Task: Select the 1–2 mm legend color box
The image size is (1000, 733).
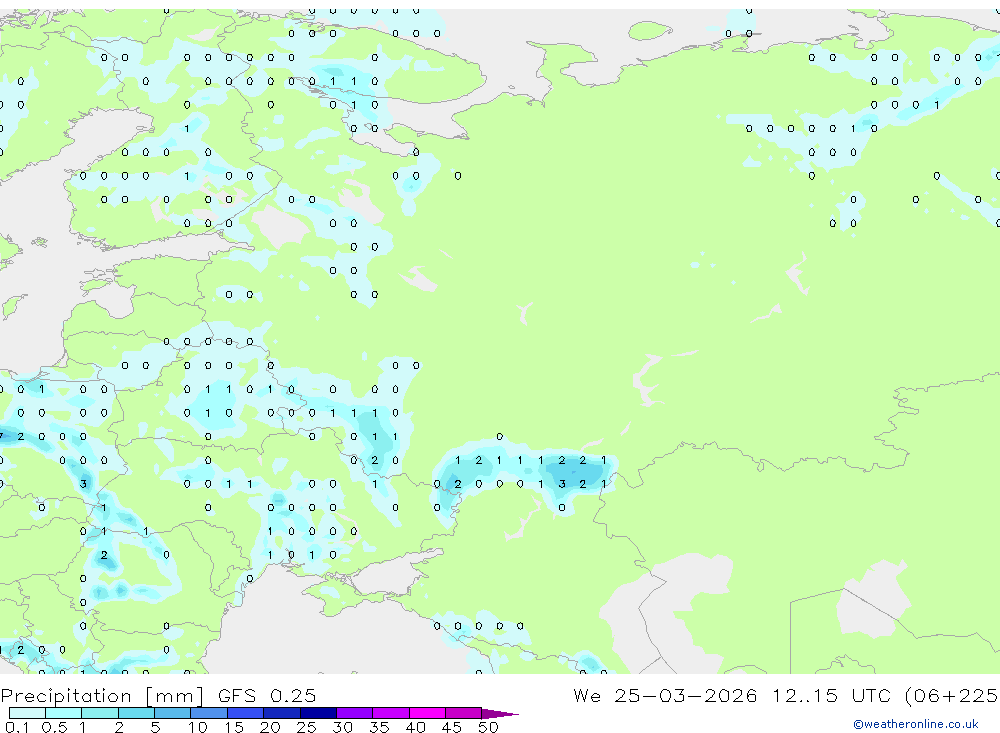Action: coord(99,713)
